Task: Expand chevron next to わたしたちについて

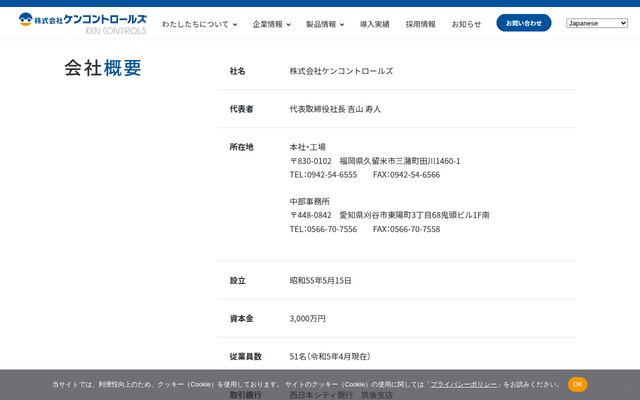Action: point(235,24)
